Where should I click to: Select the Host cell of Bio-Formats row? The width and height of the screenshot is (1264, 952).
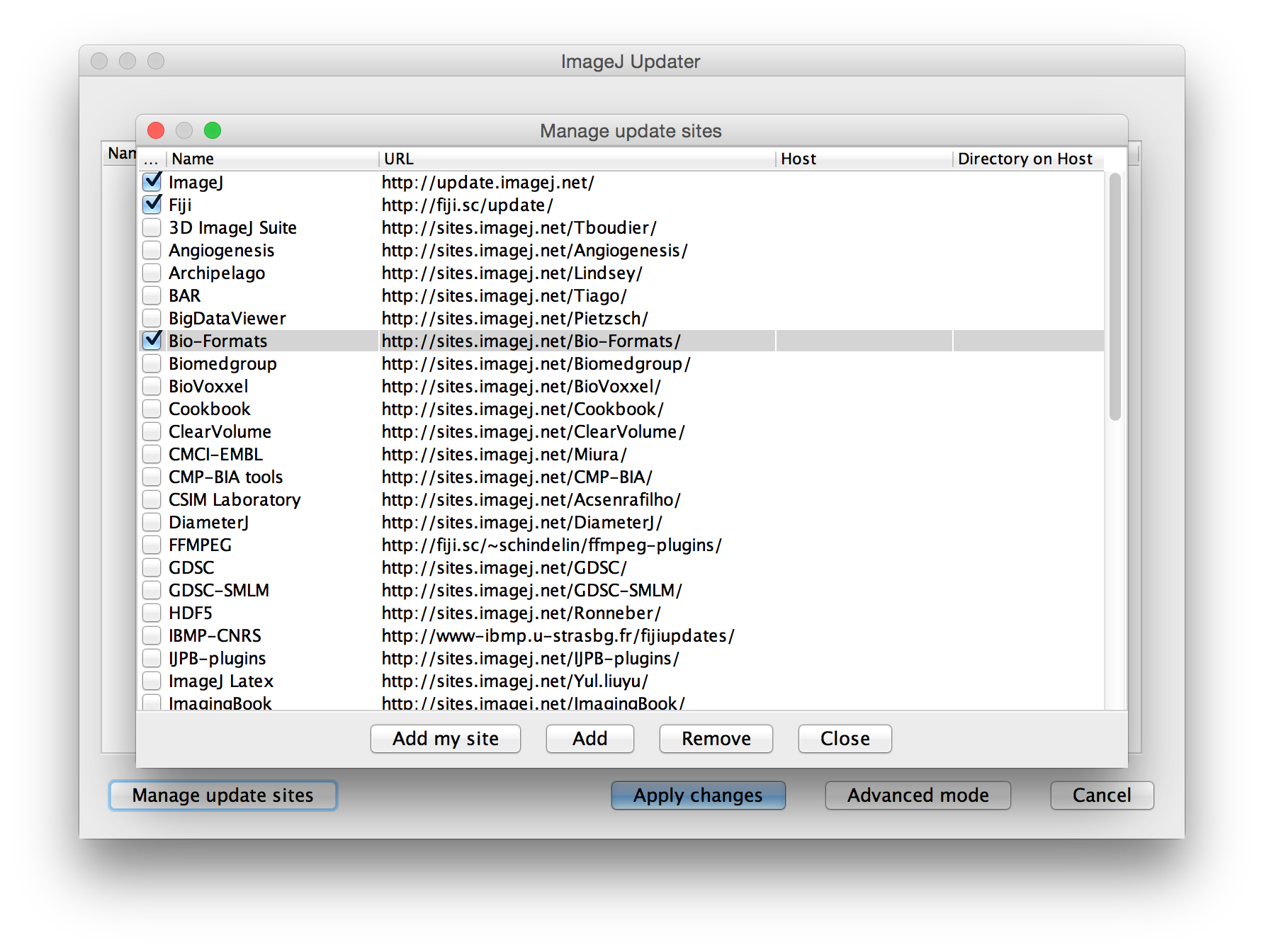coord(864,341)
